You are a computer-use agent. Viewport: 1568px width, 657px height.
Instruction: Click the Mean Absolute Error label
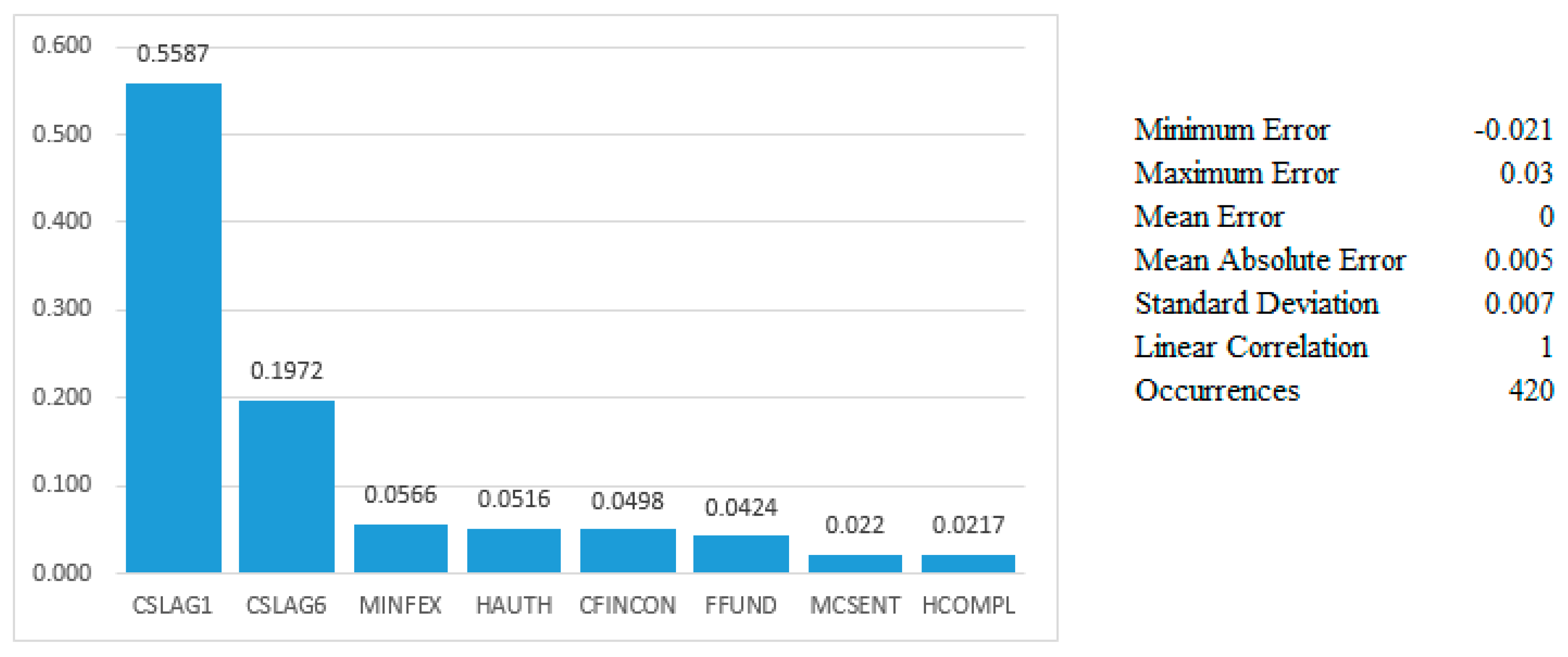point(1270,260)
